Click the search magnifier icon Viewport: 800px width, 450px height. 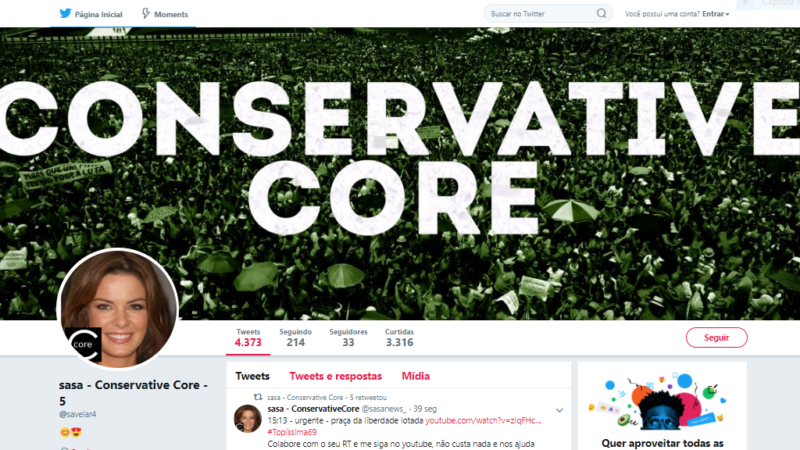pos(602,13)
